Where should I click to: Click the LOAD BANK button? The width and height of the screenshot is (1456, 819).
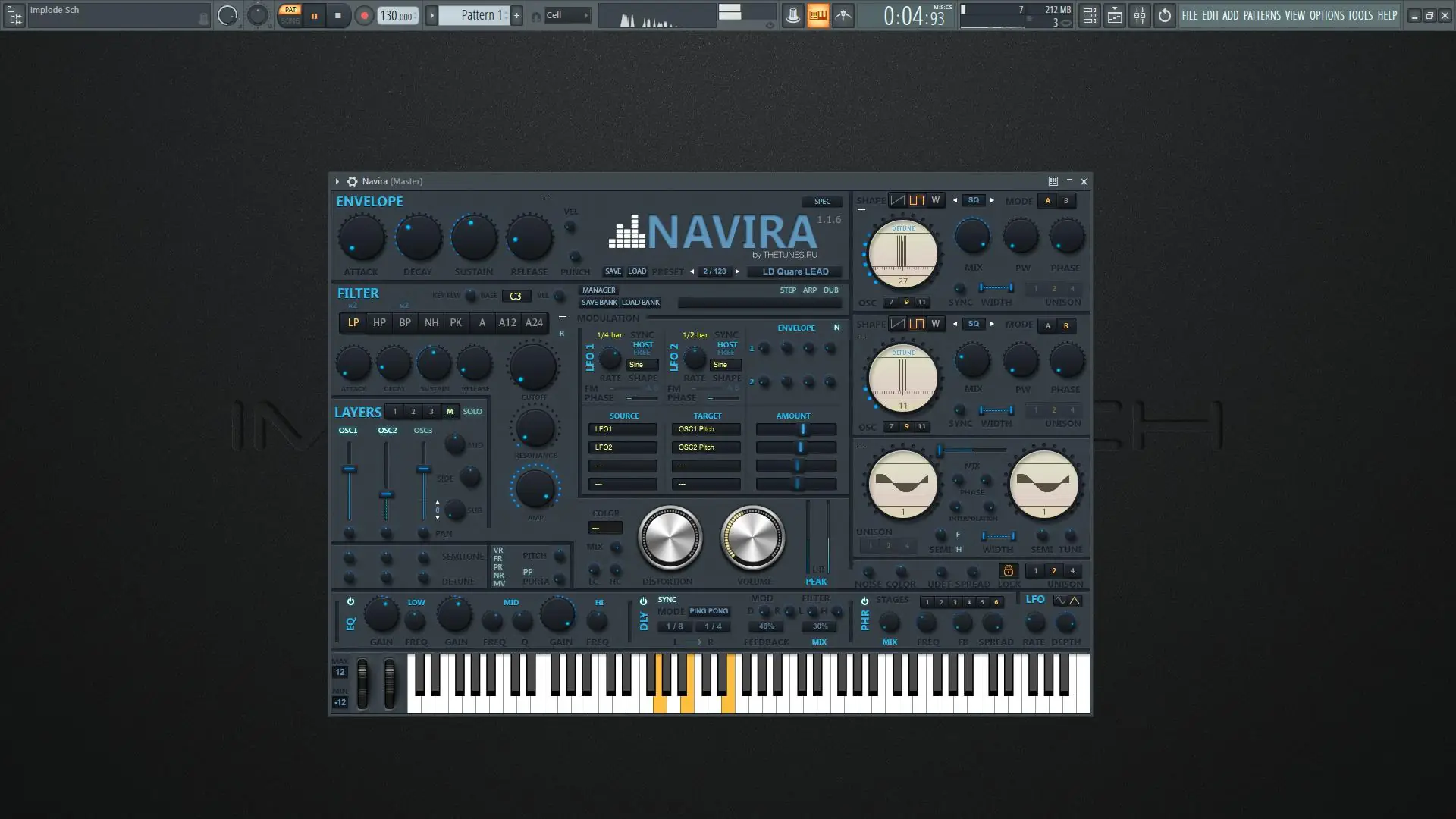pos(641,303)
